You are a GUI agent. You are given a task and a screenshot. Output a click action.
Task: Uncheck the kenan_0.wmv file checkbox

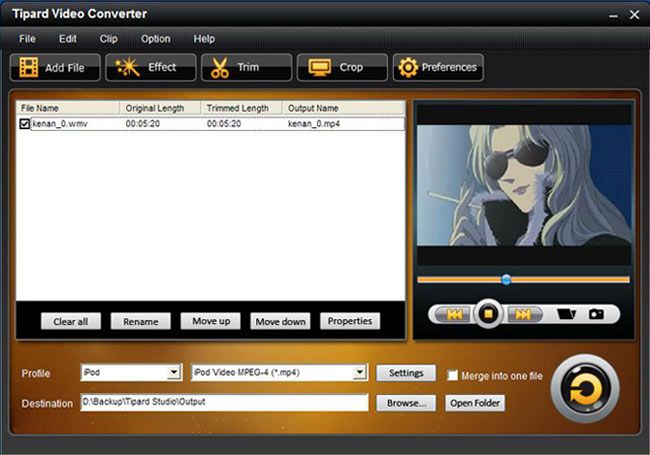(x=24, y=123)
